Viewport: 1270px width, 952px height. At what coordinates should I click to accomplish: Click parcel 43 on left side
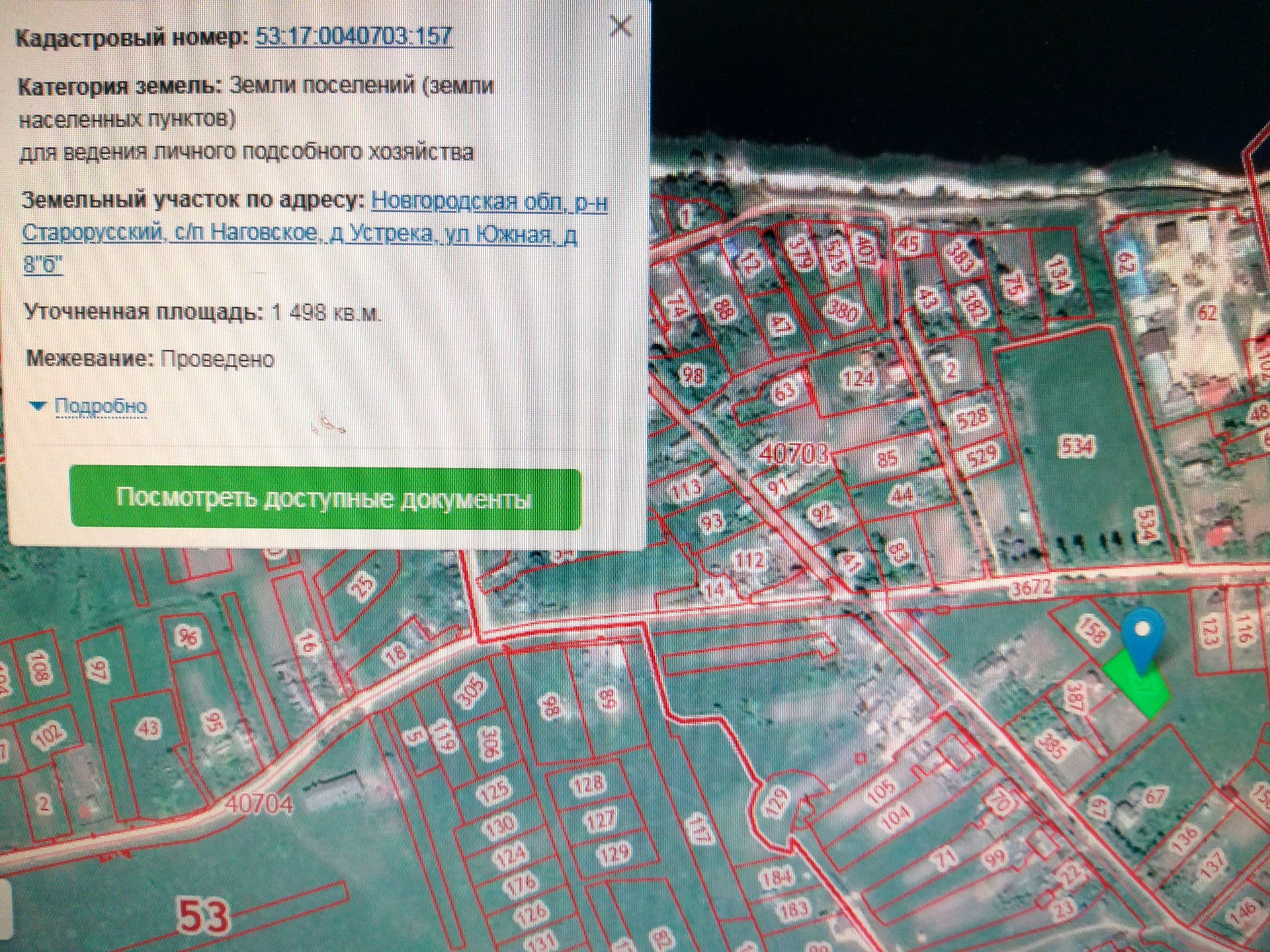148,729
